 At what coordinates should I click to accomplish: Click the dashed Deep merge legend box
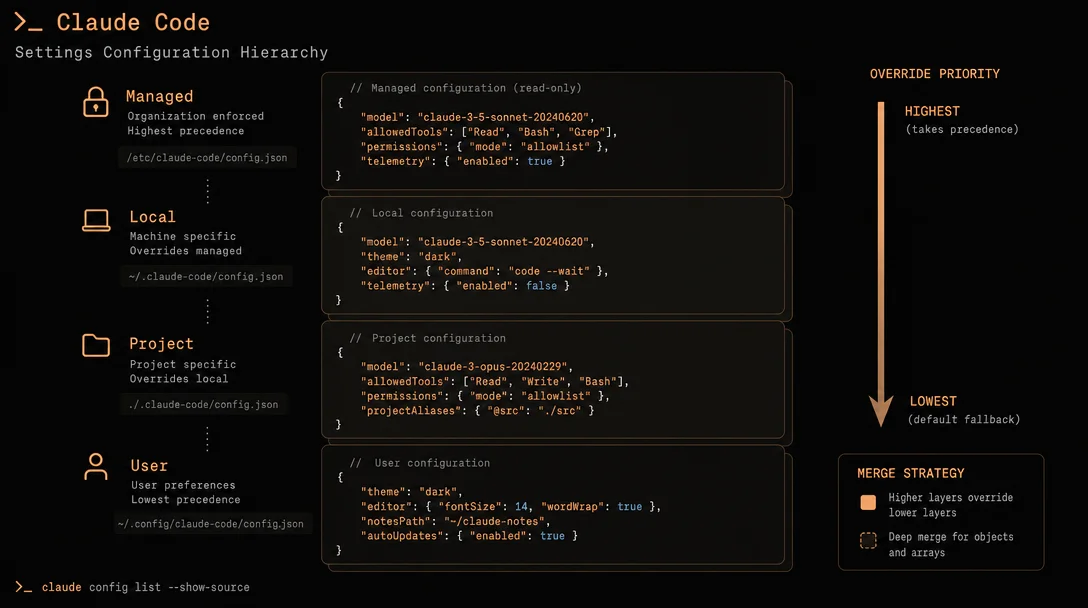868,540
